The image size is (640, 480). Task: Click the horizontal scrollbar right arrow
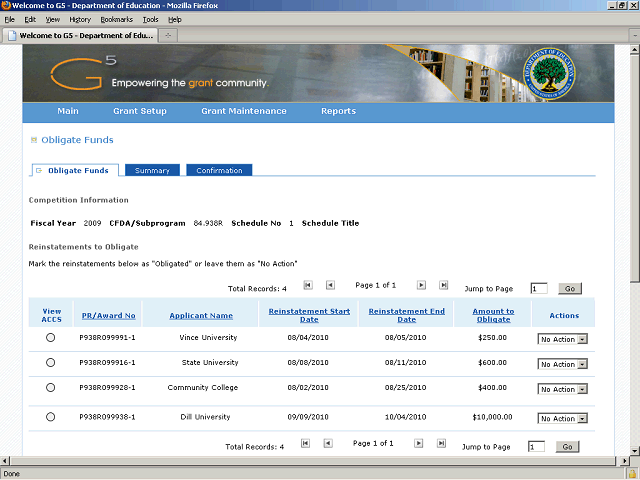(624, 461)
